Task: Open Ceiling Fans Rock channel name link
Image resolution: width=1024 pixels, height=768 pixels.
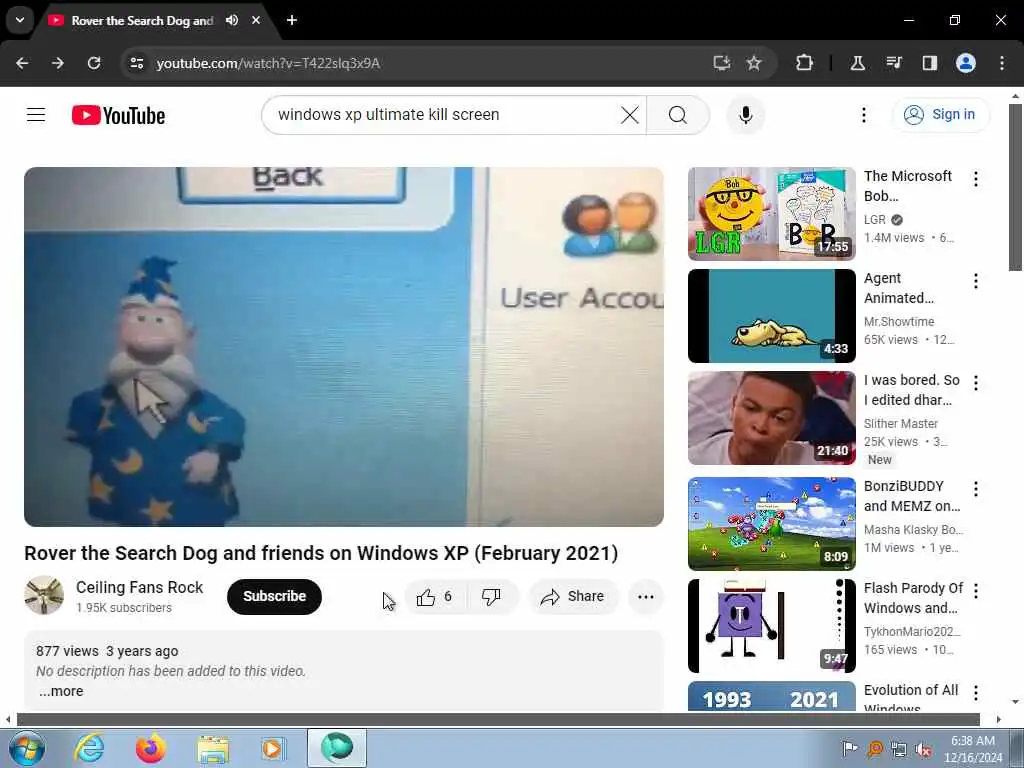Action: [x=139, y=587]
